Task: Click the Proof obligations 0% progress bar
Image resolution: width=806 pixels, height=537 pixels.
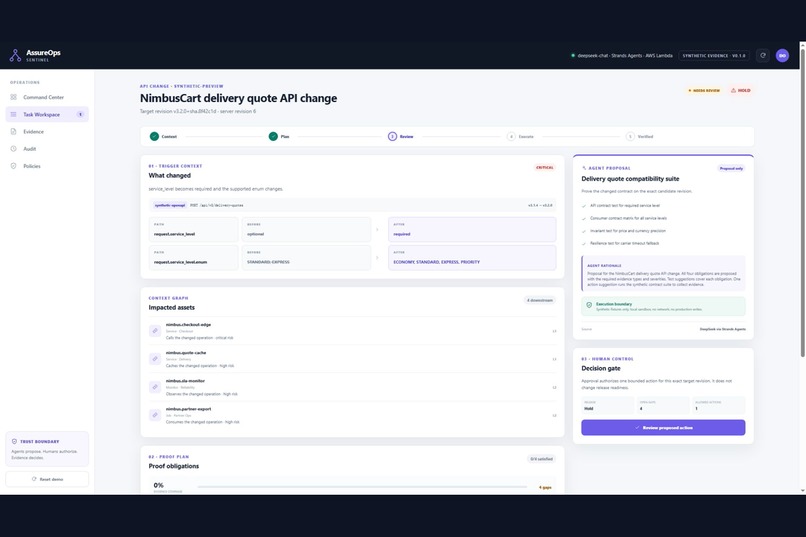Action: pos(362,487)
